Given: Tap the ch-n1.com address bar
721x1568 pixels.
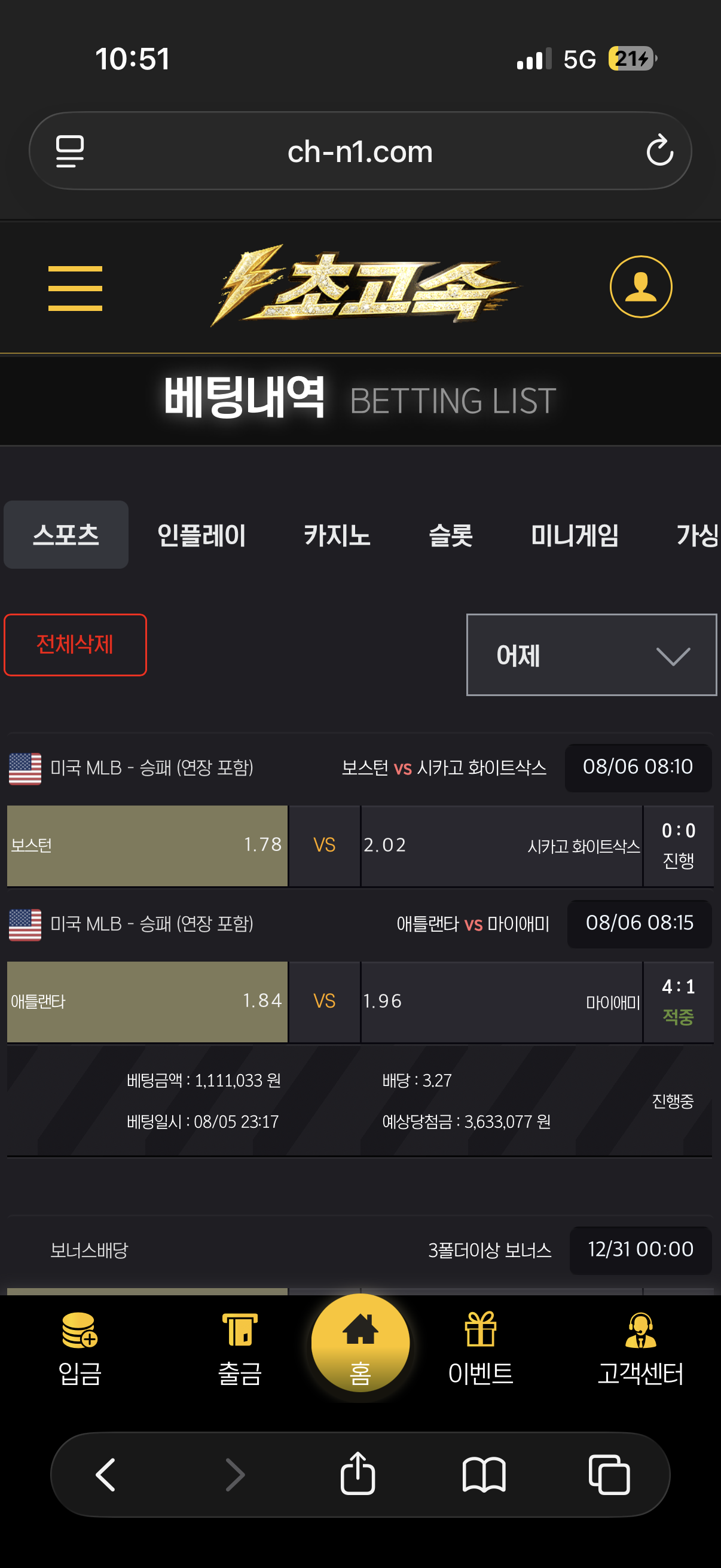Looking at the screenshot, I should (360, 150).
